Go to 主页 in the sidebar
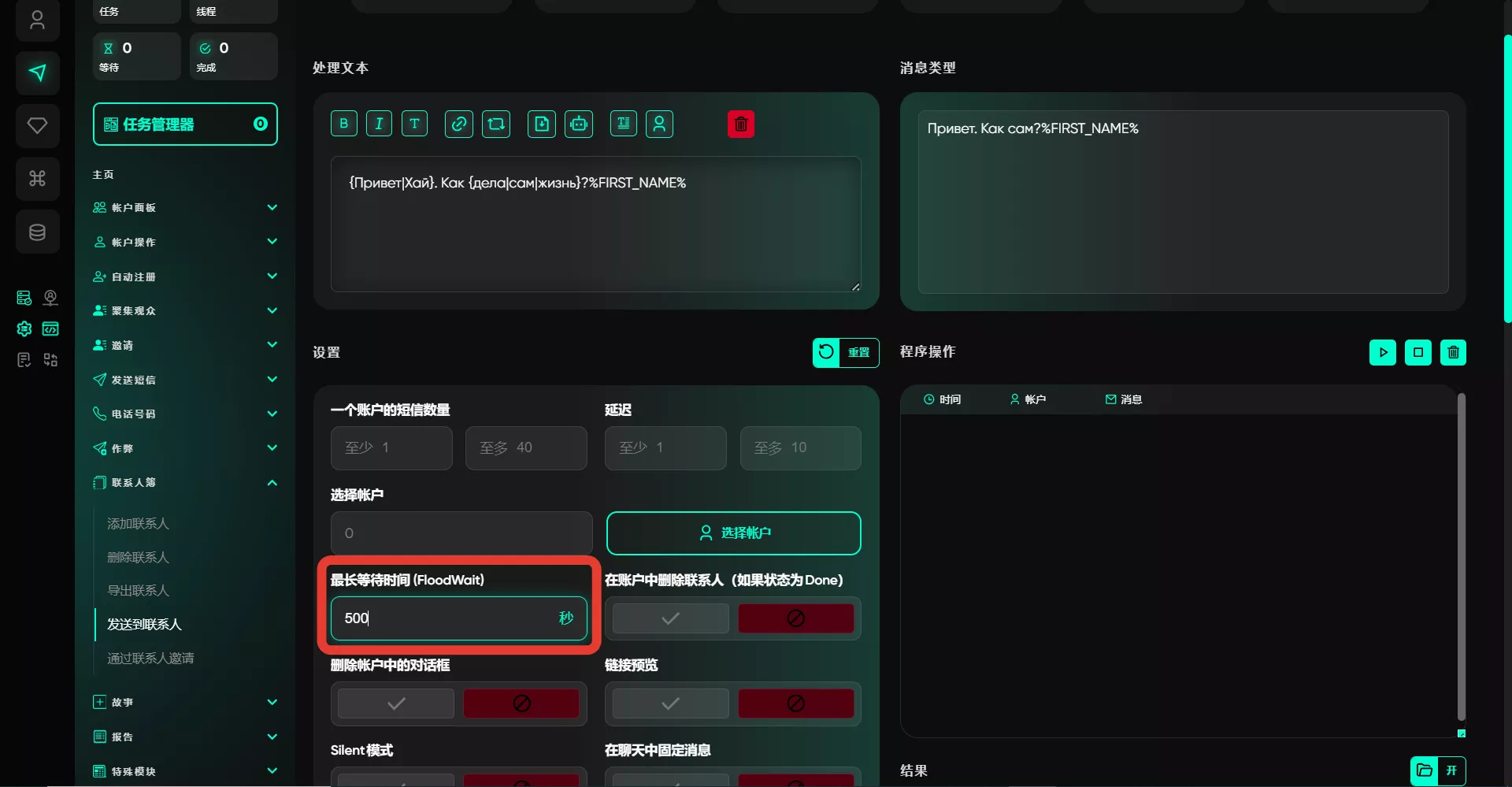1512x787 pixels. pos(103,175)
